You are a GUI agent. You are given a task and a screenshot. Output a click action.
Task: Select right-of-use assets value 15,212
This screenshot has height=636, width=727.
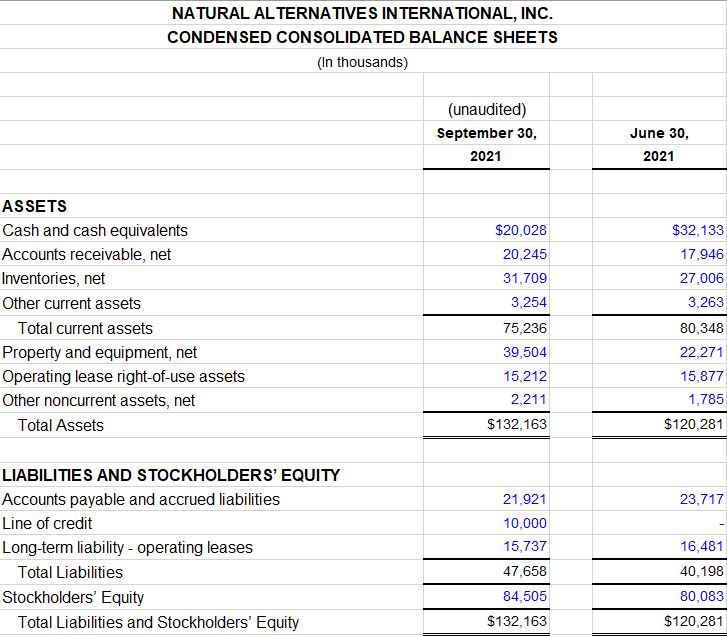click(525, 376)
